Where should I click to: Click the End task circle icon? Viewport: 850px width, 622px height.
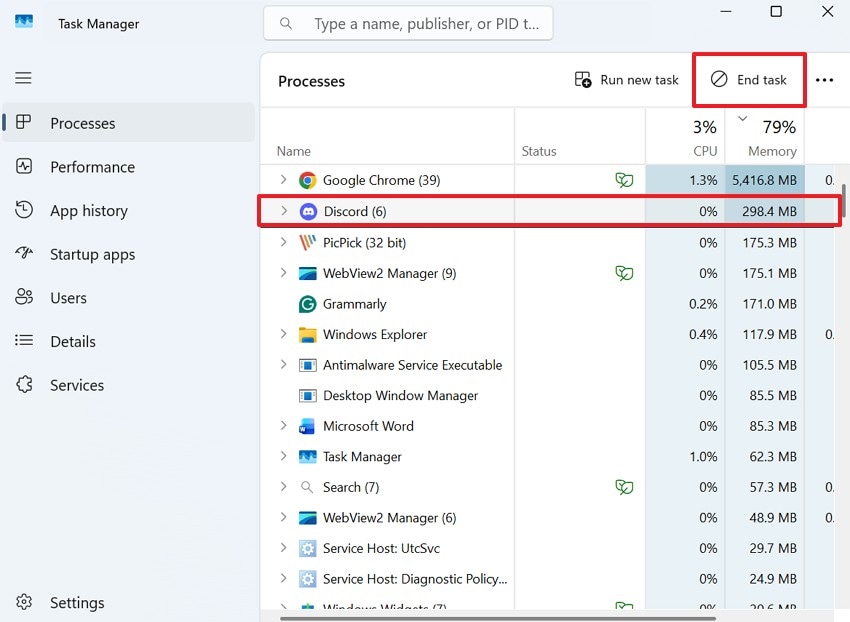click(x=719, y=79)
